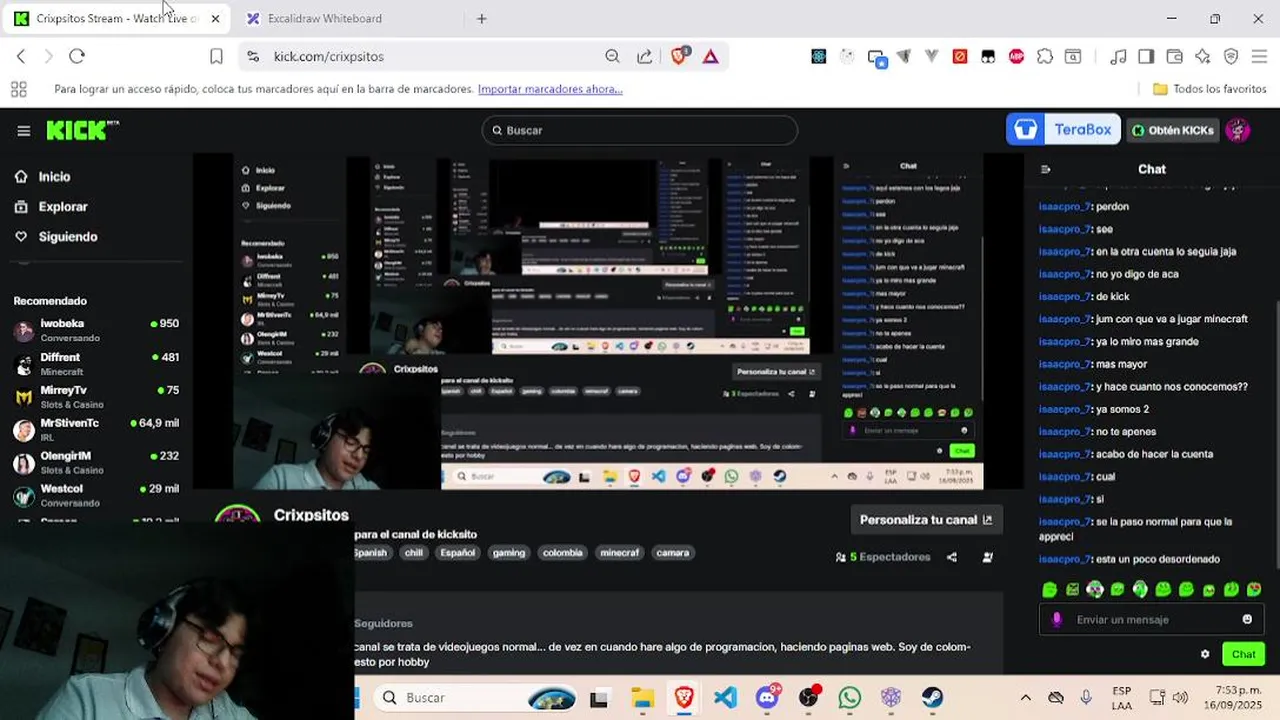Screen dimensions: 1280x720
Task: Click the KICK logo
Action: [x=82, y=130]
